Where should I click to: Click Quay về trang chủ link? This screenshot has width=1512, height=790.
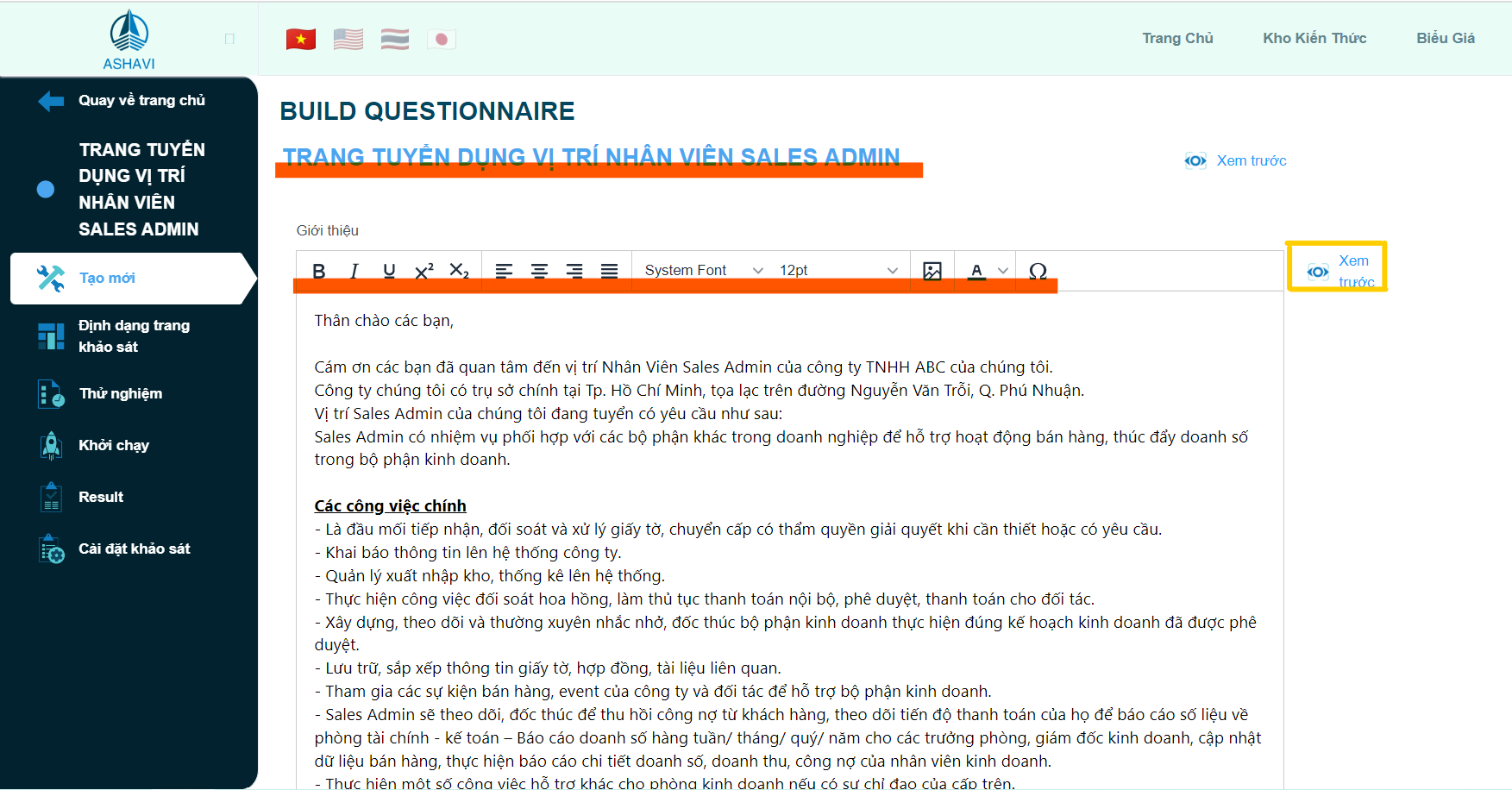pyautogui.click(x=141, y=101)
